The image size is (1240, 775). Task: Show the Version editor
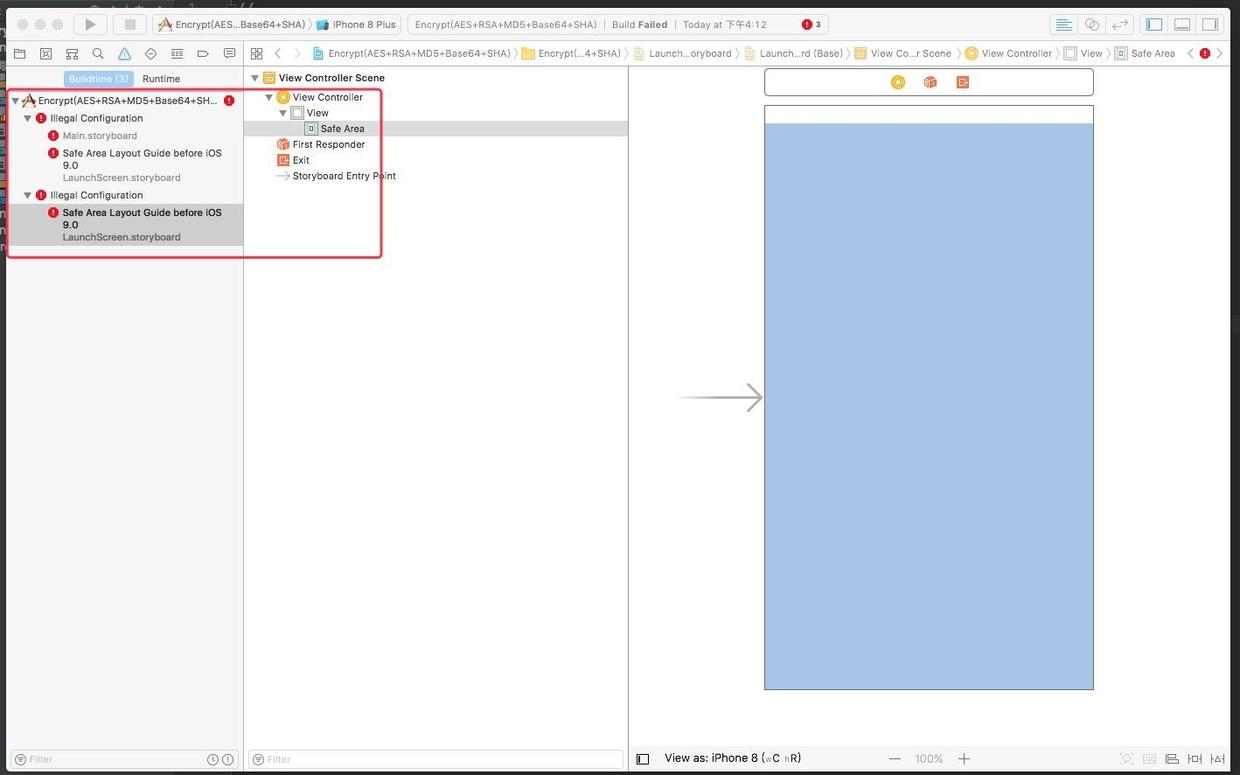point(1121,24)
